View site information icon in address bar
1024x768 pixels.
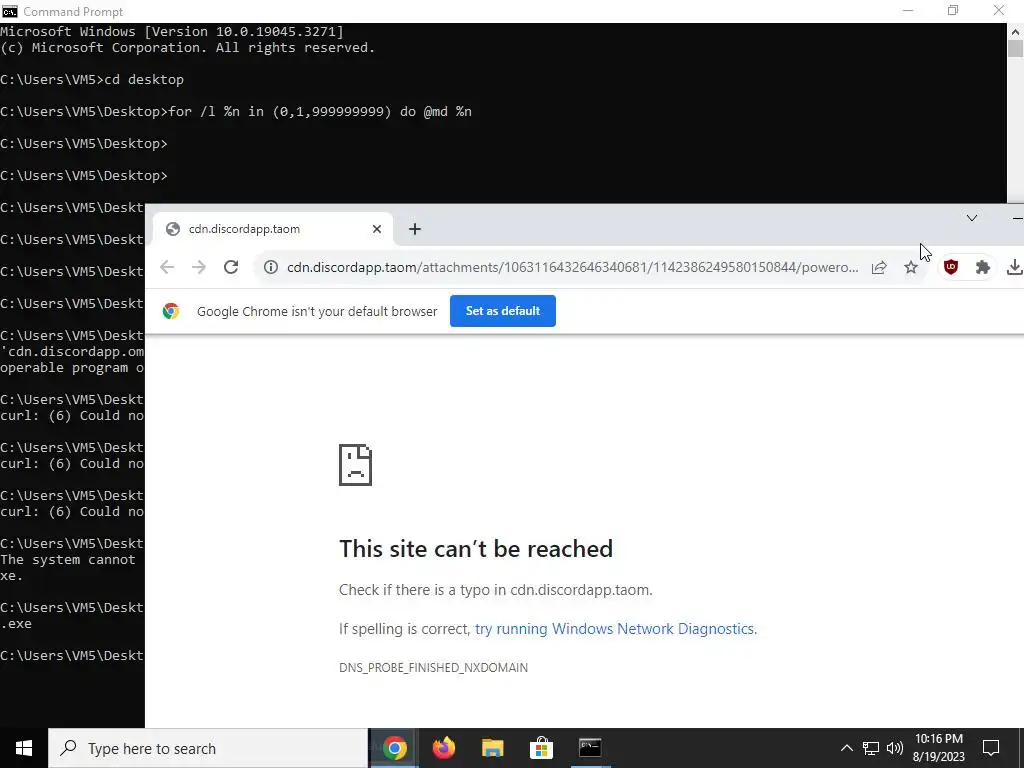[x=271, y=267]
